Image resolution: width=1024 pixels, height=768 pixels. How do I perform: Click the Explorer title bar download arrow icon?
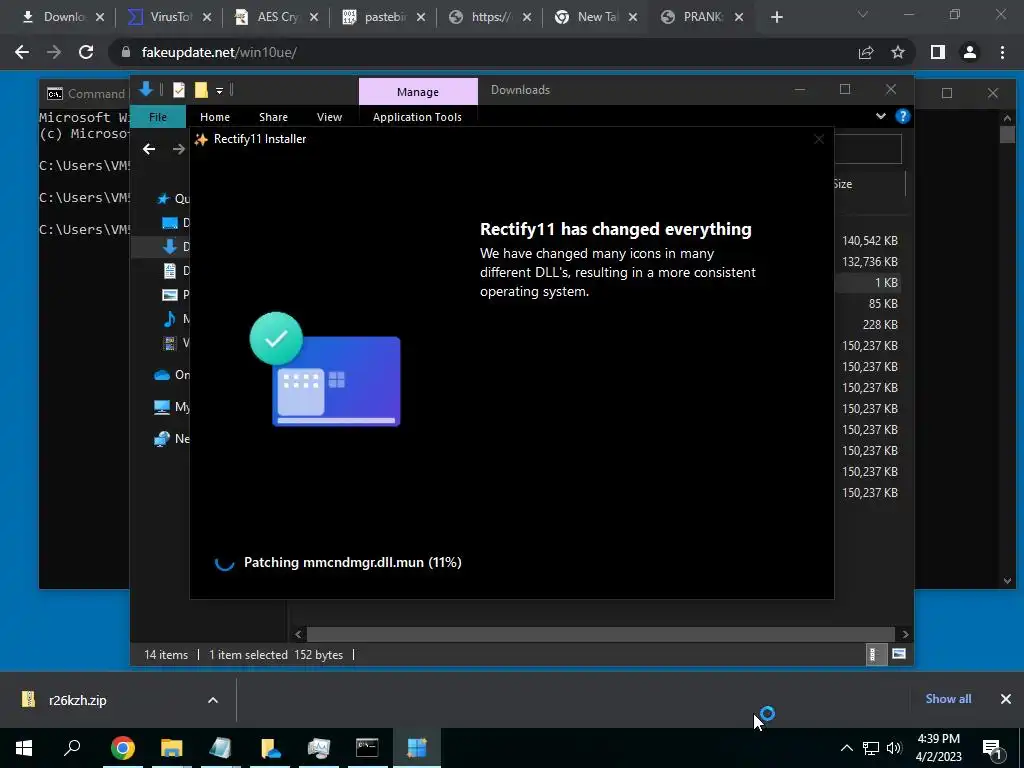point(146,89)
